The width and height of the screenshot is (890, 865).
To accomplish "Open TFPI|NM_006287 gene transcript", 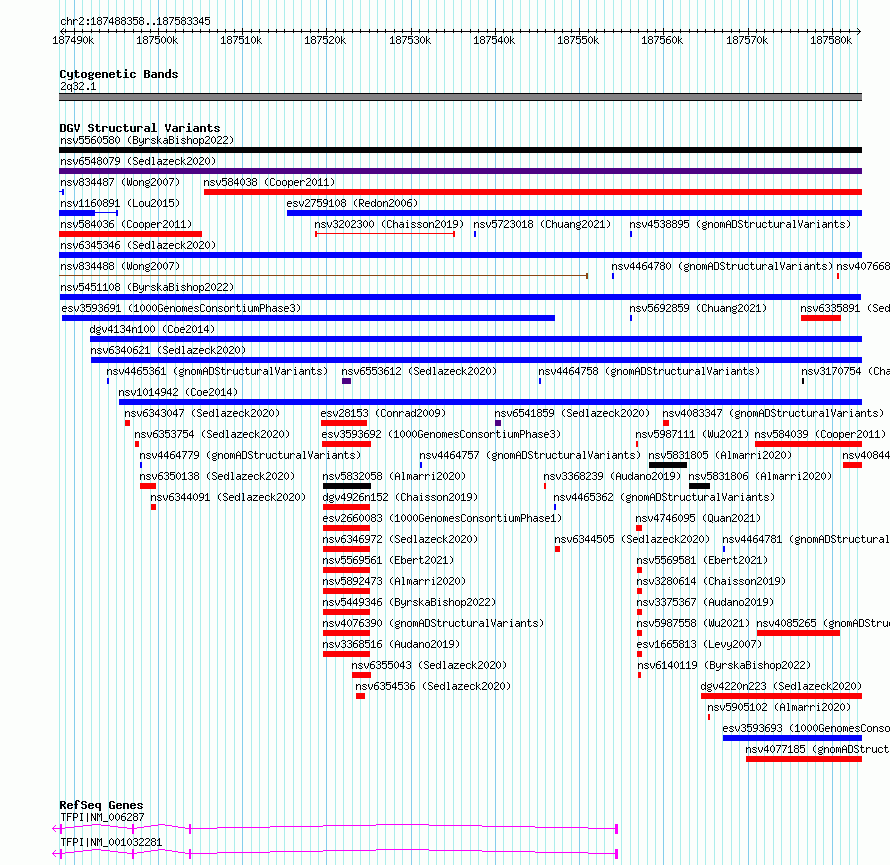I will click(x=335, y=829).
